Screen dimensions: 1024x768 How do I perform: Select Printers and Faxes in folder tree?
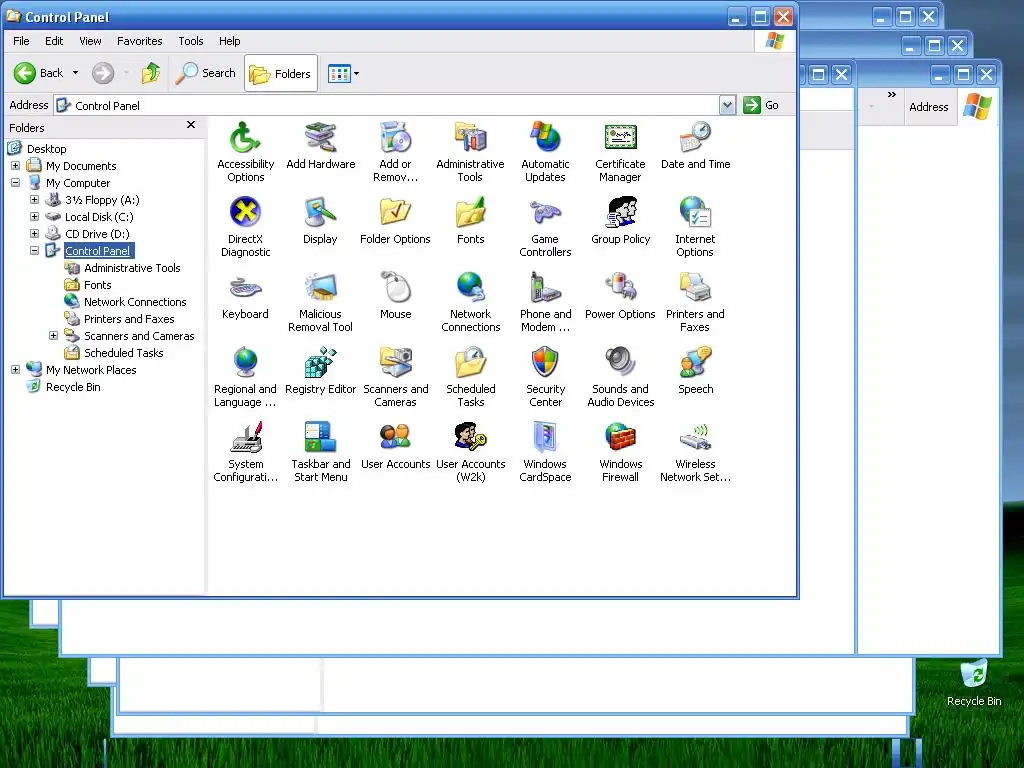click(x=129, y=319)
